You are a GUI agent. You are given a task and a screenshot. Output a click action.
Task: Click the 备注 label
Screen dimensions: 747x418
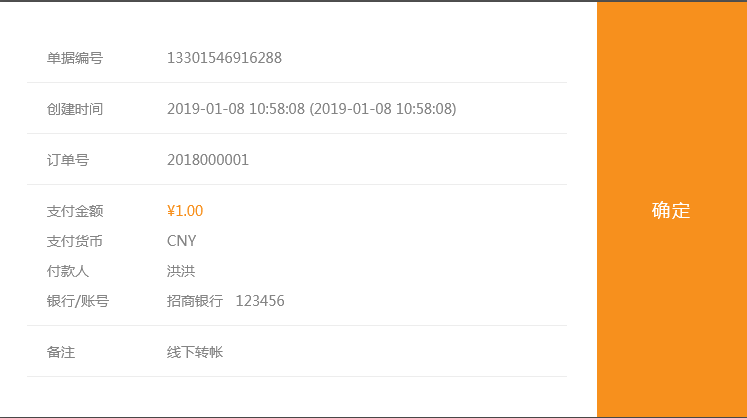coord(61,352)
